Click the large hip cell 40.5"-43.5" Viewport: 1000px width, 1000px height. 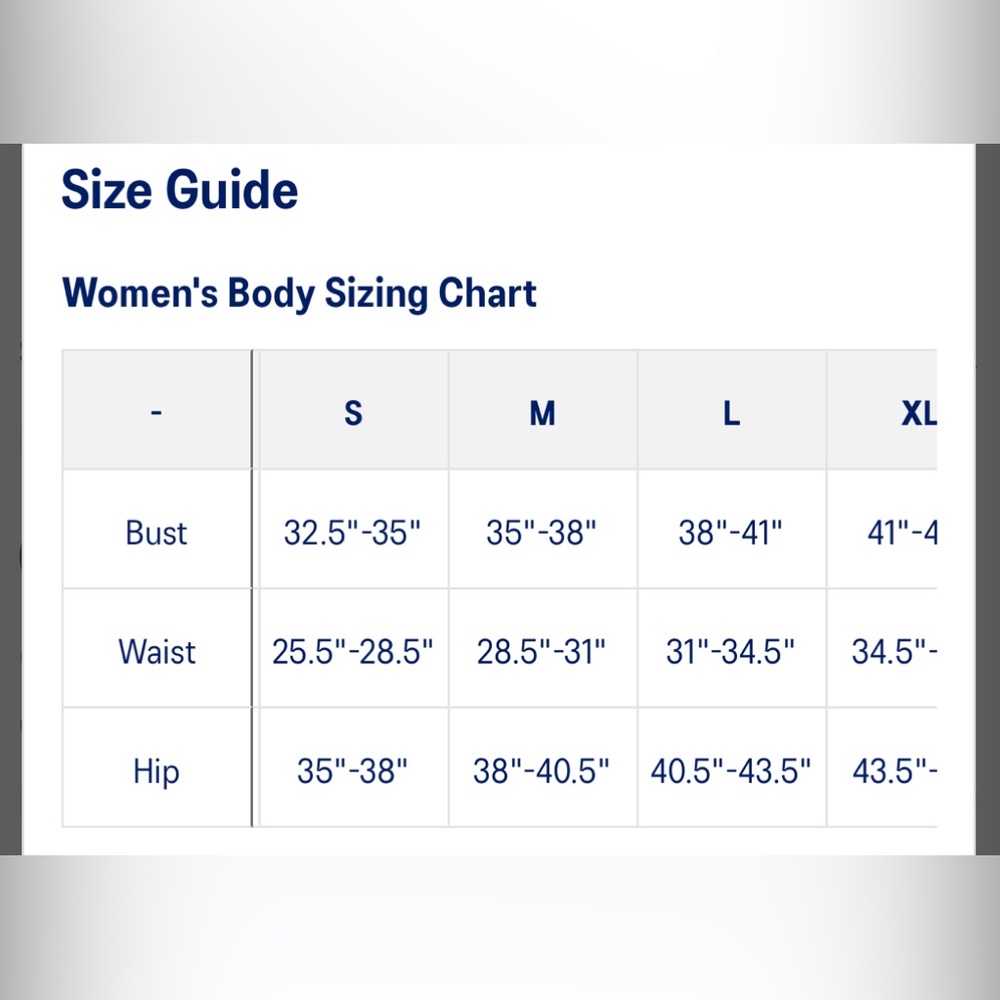[x=730, y=771]
